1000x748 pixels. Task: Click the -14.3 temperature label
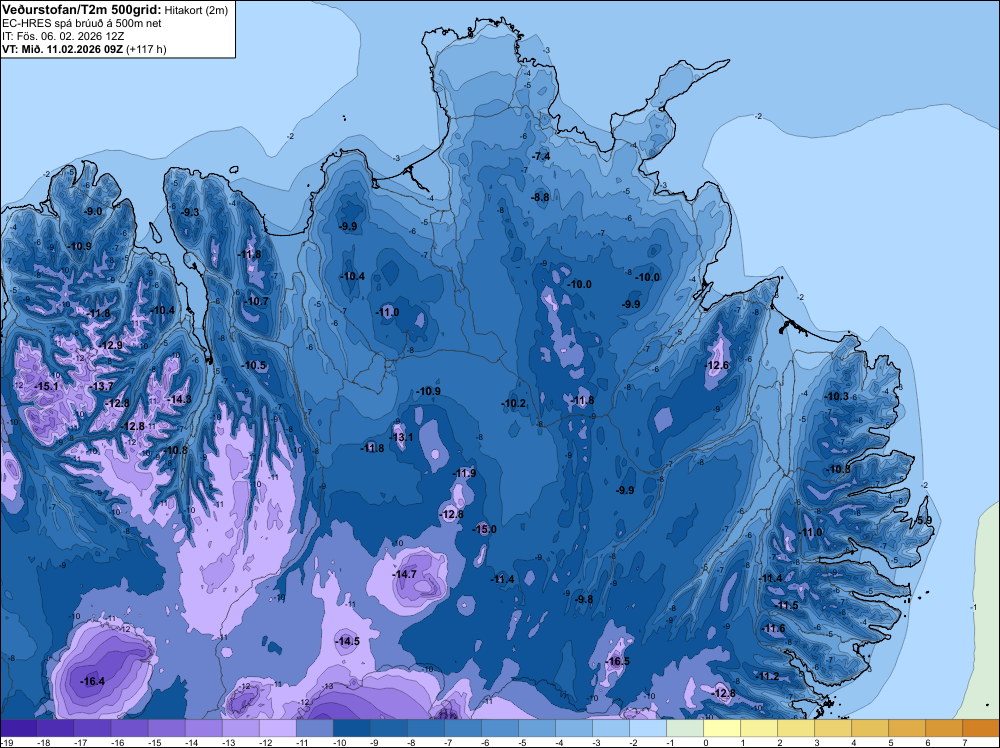[179, 399]
